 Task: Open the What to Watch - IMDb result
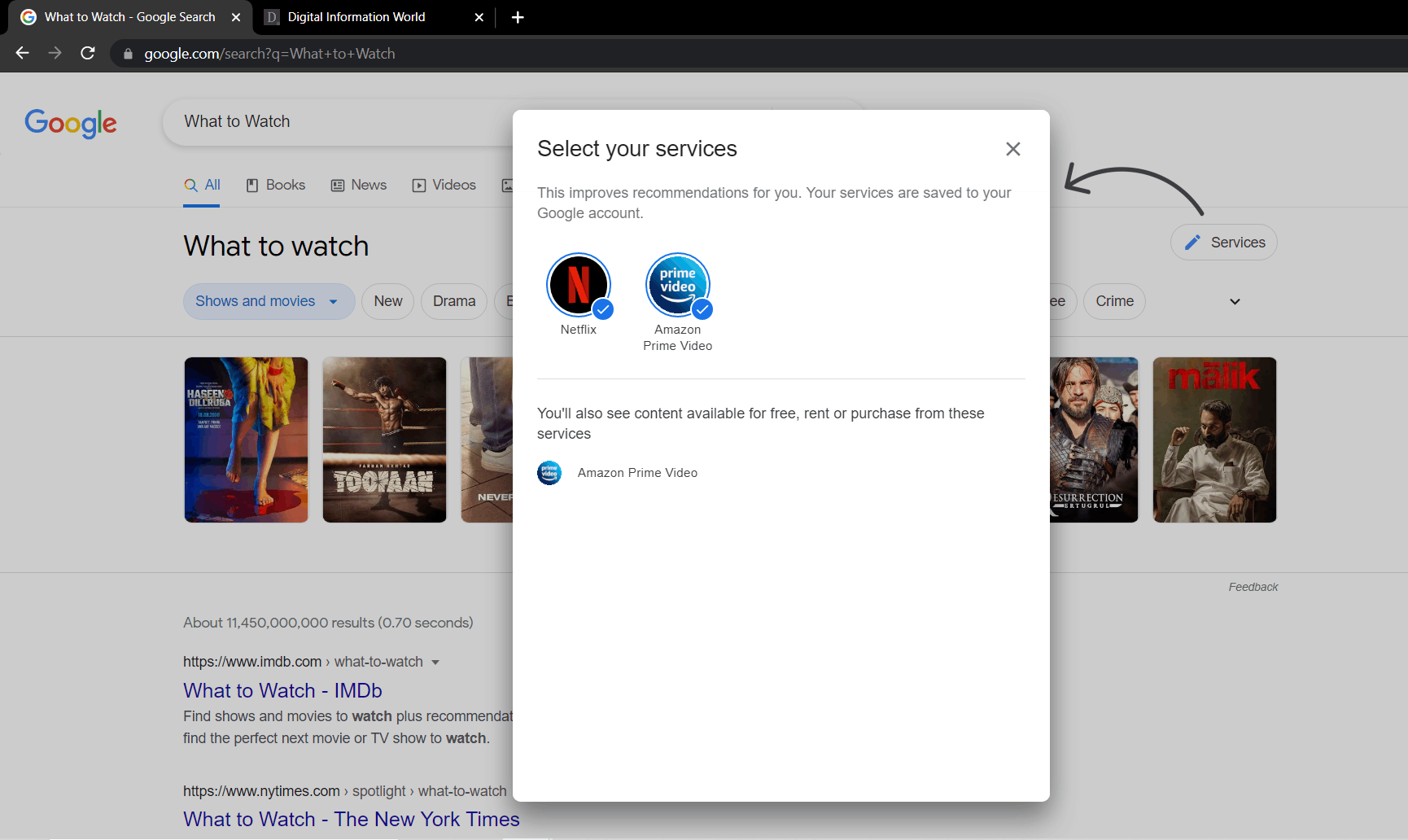282,690
